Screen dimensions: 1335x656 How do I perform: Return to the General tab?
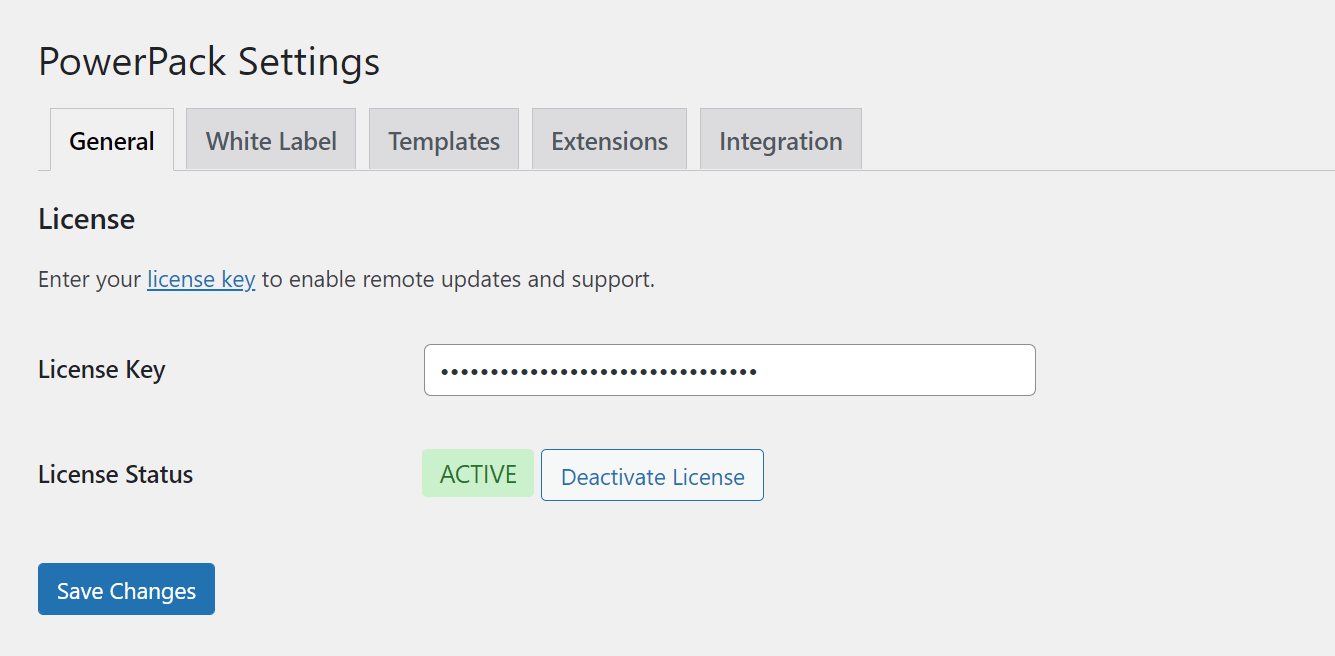(x=111, y=141)
